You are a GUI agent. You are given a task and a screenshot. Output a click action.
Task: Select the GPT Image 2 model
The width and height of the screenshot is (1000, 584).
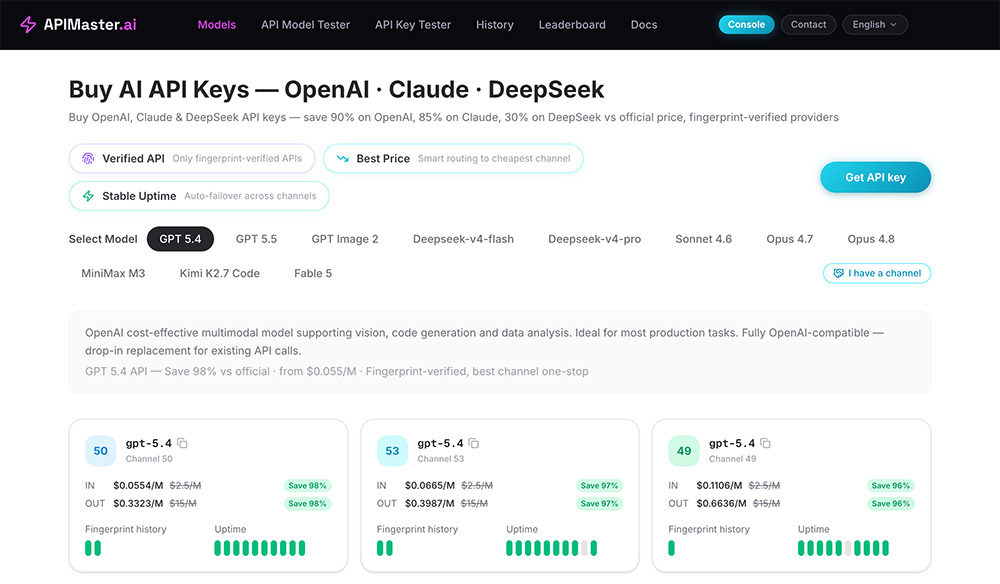point(344,239)
